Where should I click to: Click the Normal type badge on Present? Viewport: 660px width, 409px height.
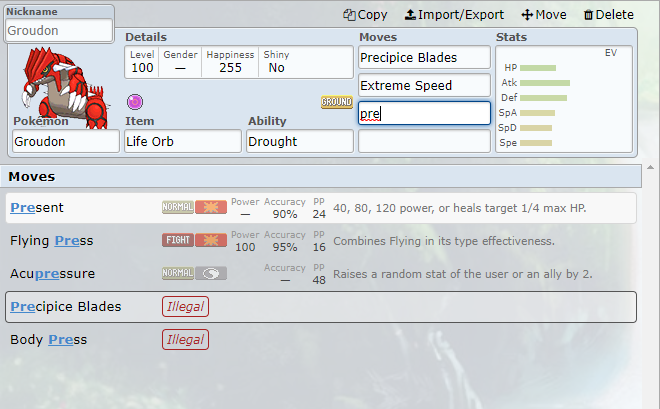[178, 207]
